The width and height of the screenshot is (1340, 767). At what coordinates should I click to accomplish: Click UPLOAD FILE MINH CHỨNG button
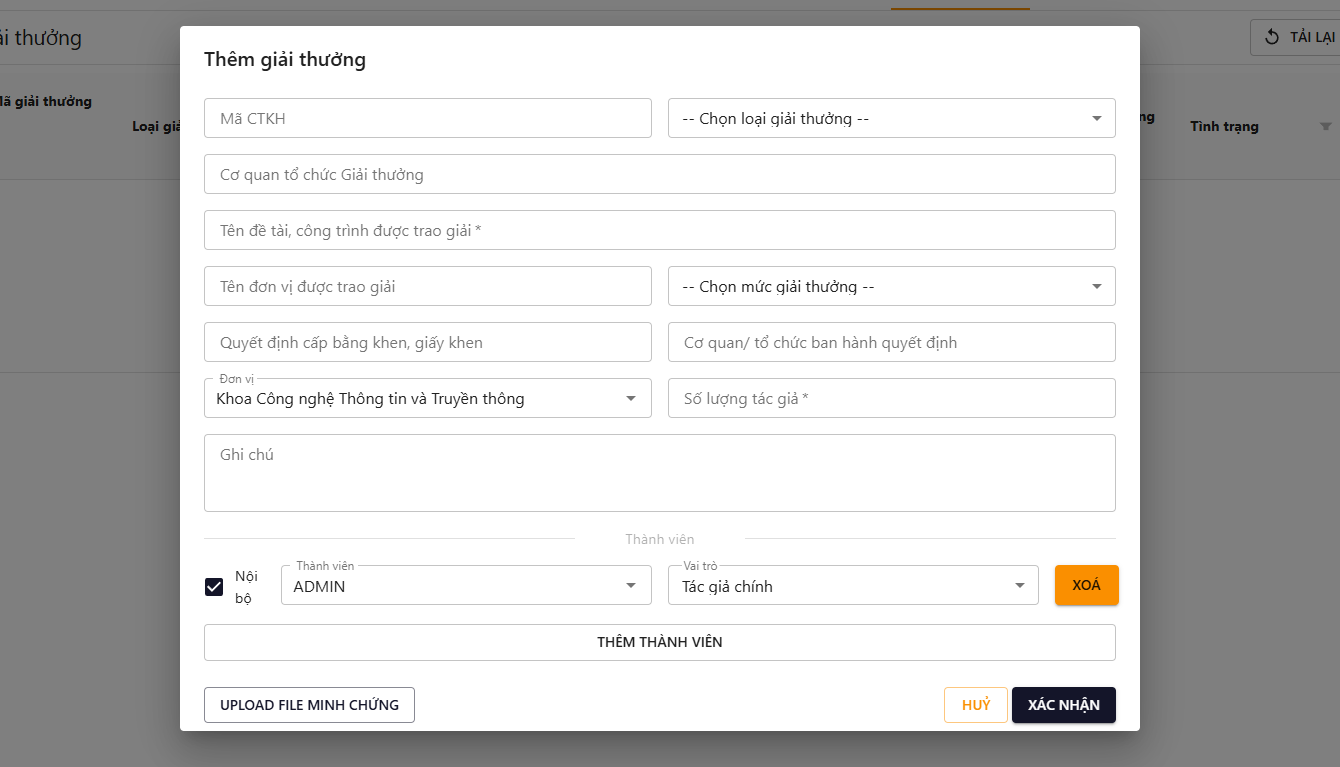(309, 705)
